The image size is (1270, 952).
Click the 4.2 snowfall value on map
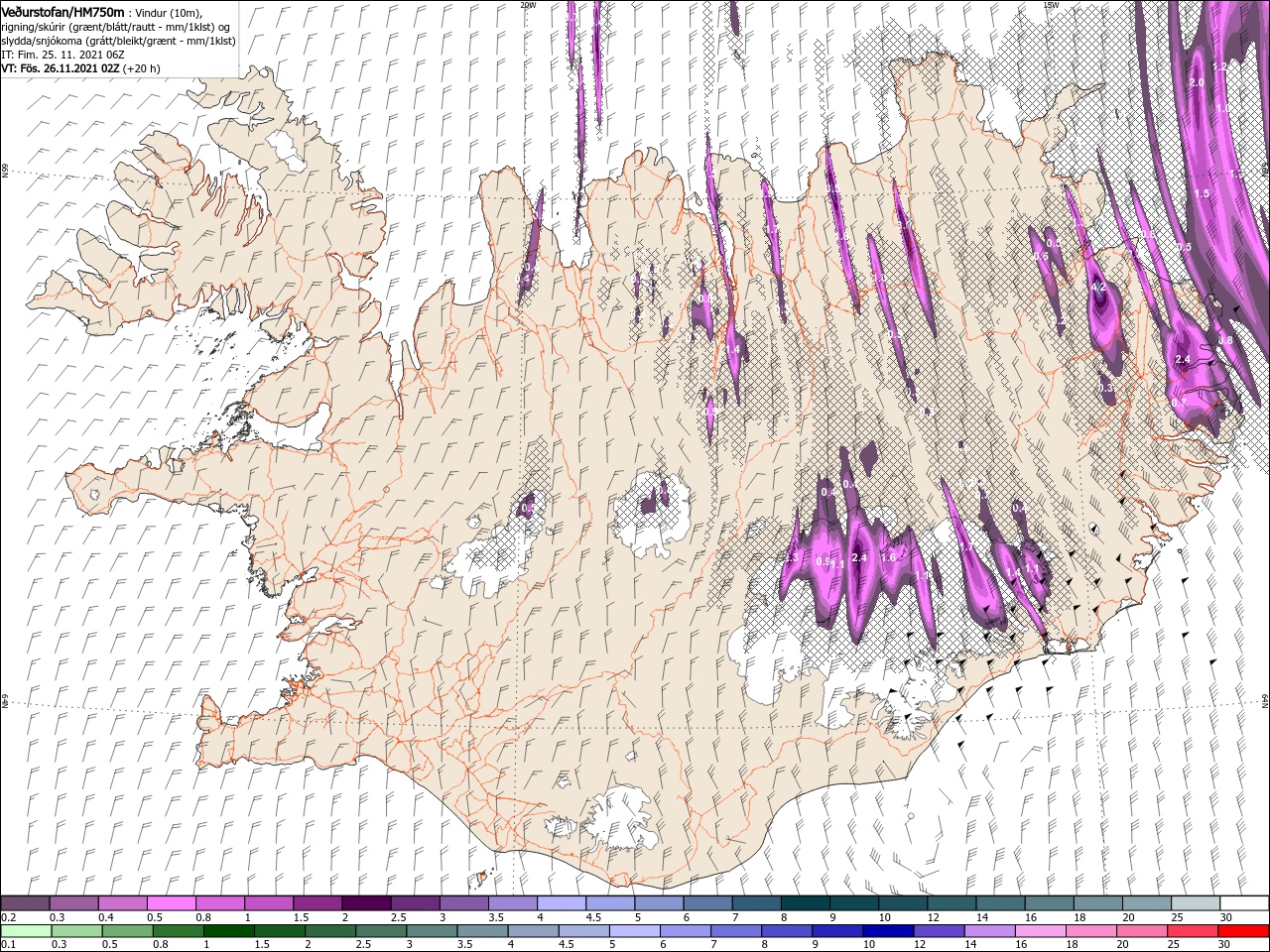(1098, 287)
